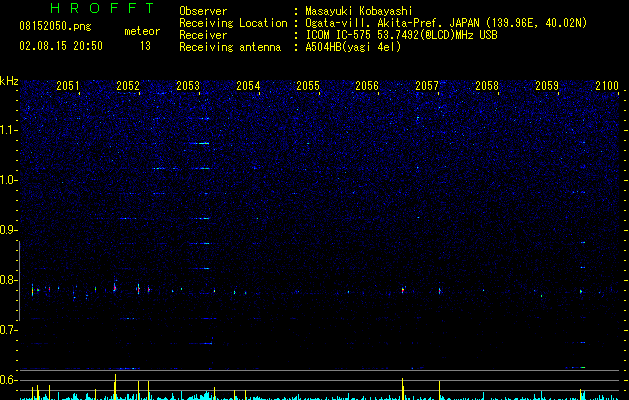Click the 2056 time axis label

pyautogui.click(x=367, y=85)
